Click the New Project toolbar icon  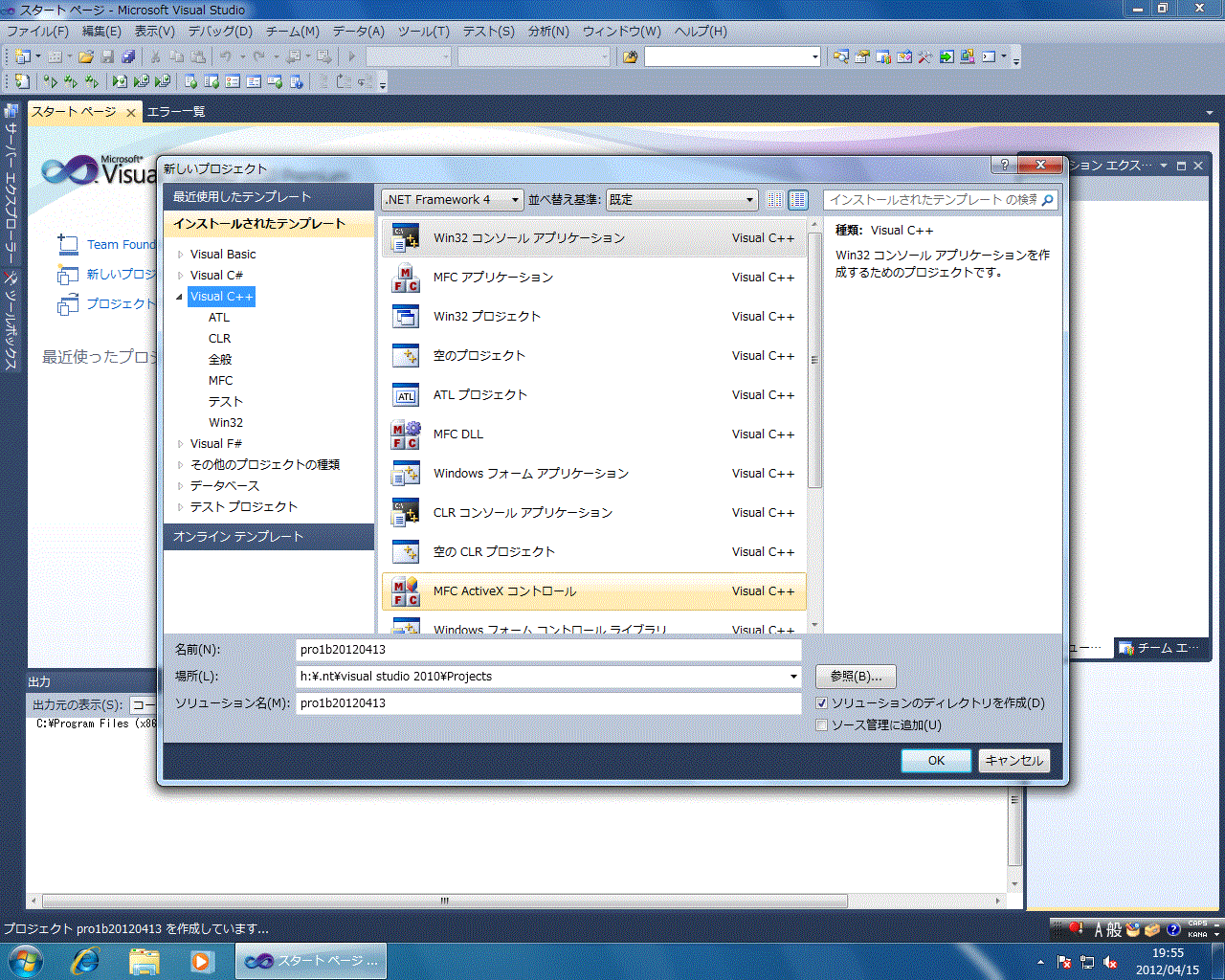tap(22, 56)
